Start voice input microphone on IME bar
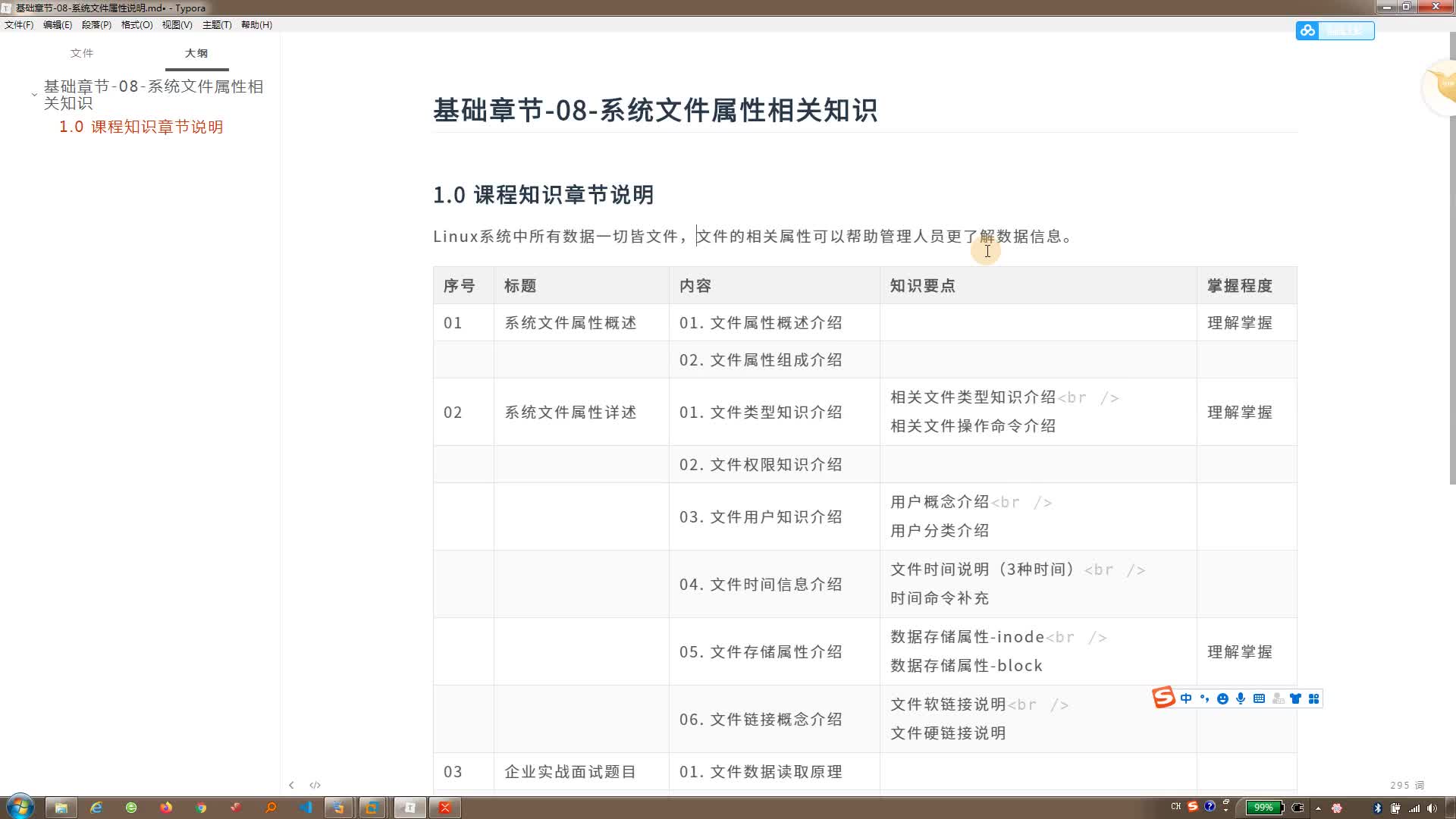This screenshot has width=1456, height=819. point(1241,698)
